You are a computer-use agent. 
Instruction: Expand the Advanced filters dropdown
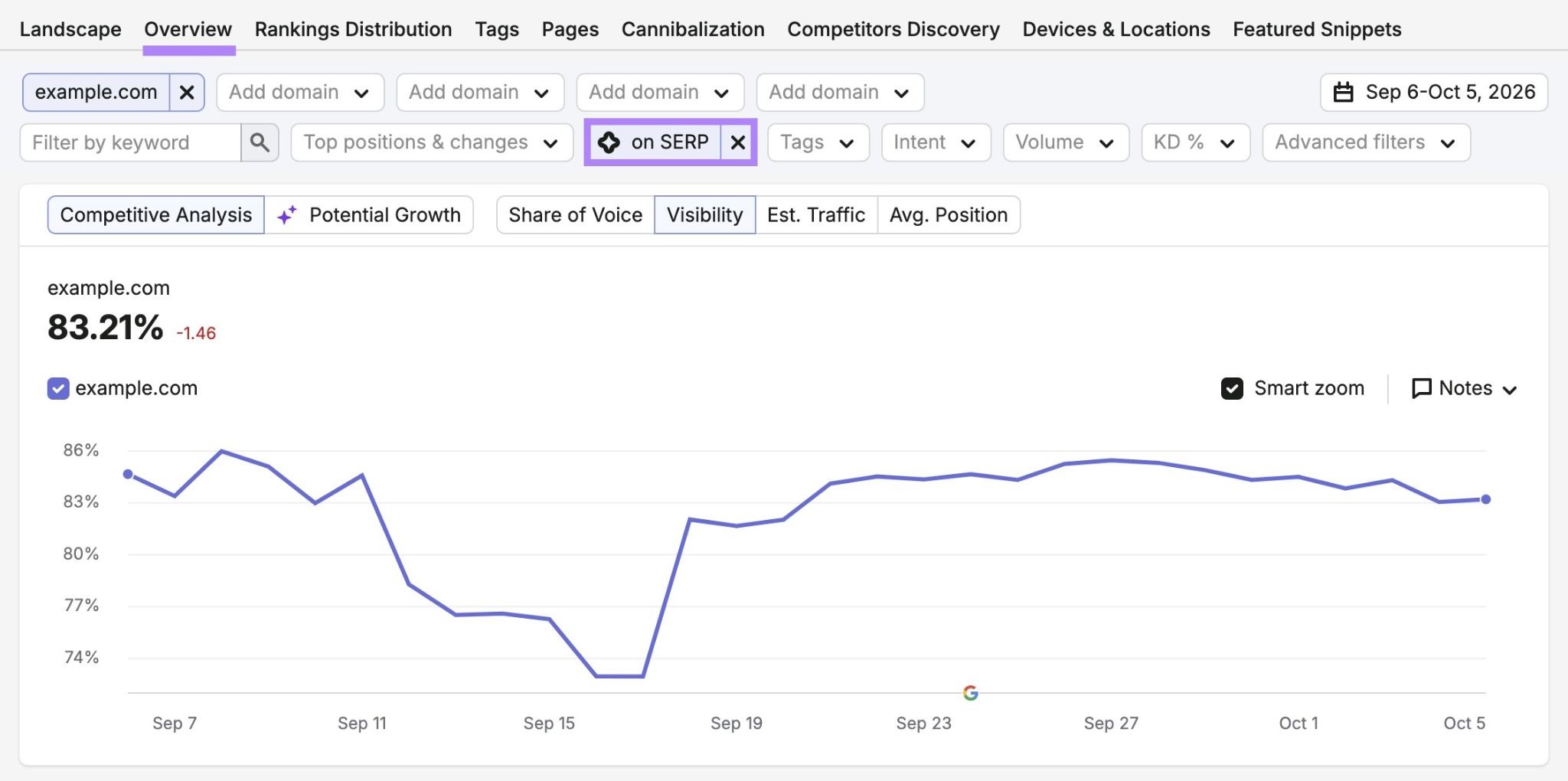coord(1366,142)
